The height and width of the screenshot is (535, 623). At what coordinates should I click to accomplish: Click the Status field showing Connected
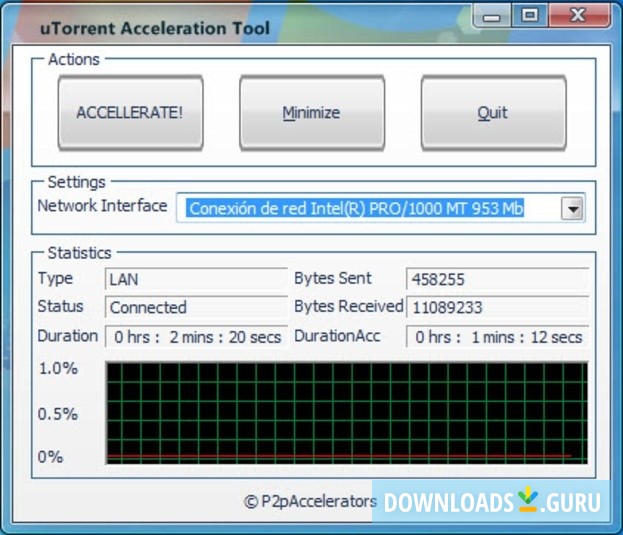click(x=196, y=307)
